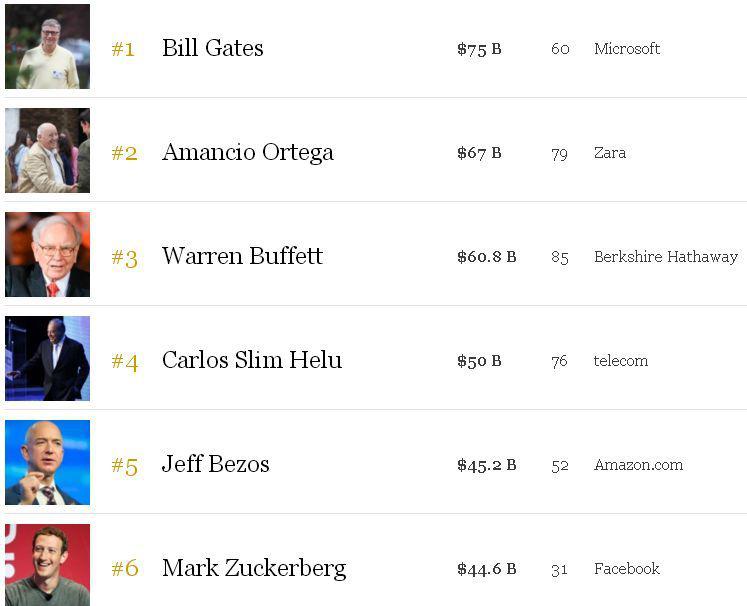Screen dimensions: 747x606
Task: Go to Mark Zuckerberg name link
Action: 254,568
